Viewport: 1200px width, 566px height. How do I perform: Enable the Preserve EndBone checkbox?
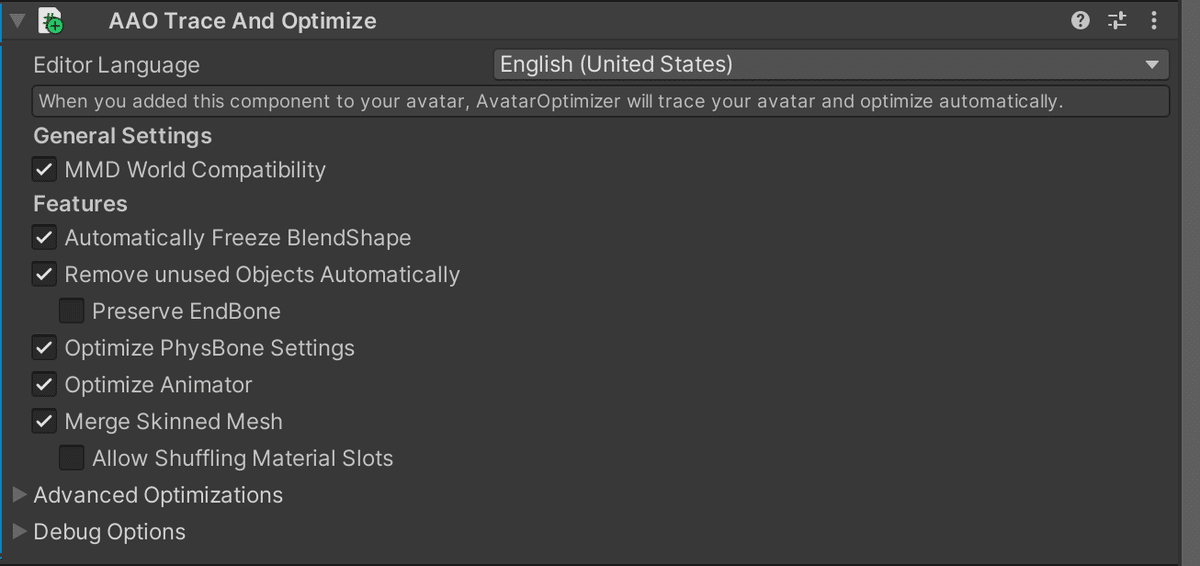coord(71,311)
